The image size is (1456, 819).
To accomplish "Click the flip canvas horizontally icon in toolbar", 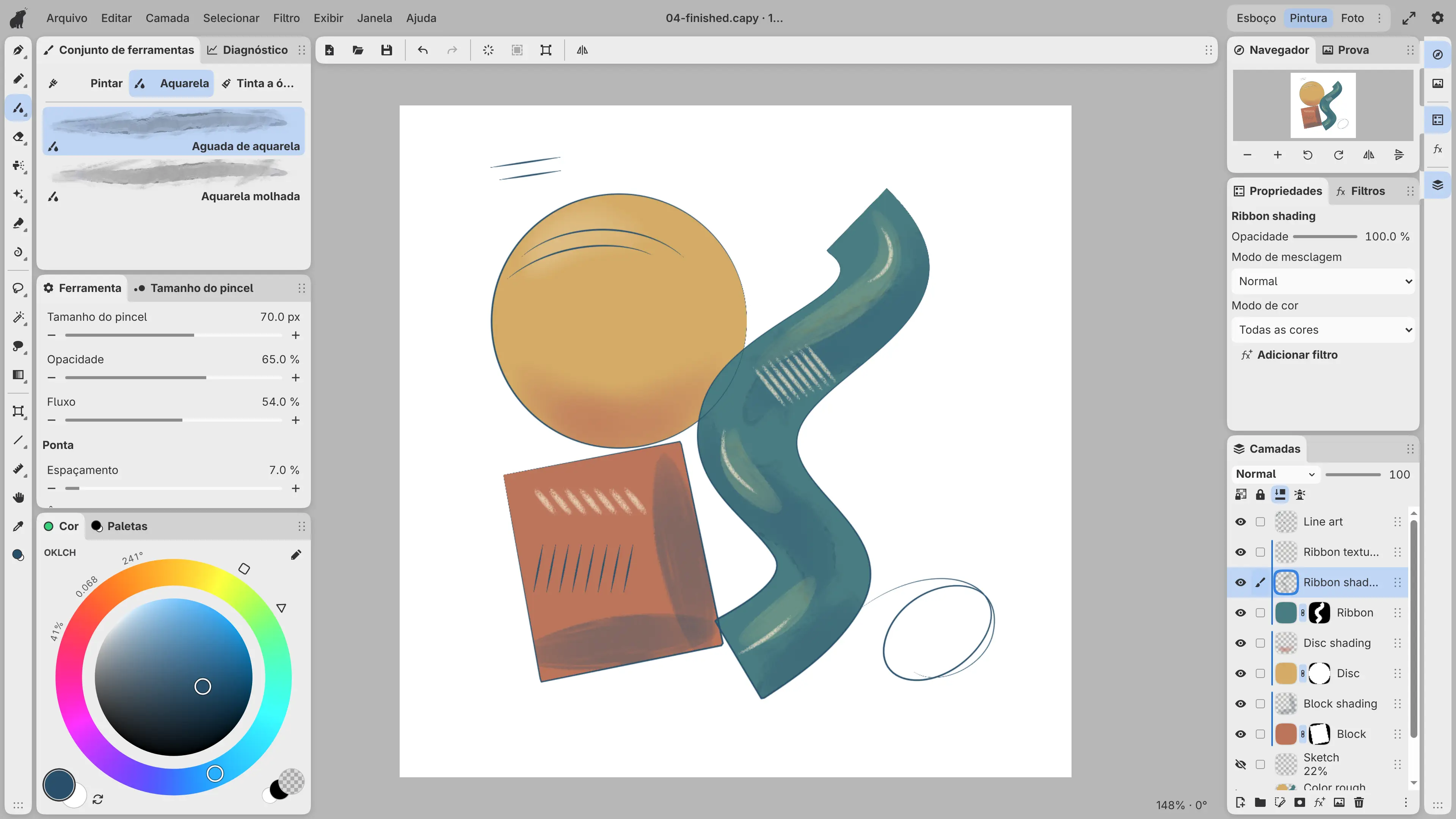I will [582, 50].
